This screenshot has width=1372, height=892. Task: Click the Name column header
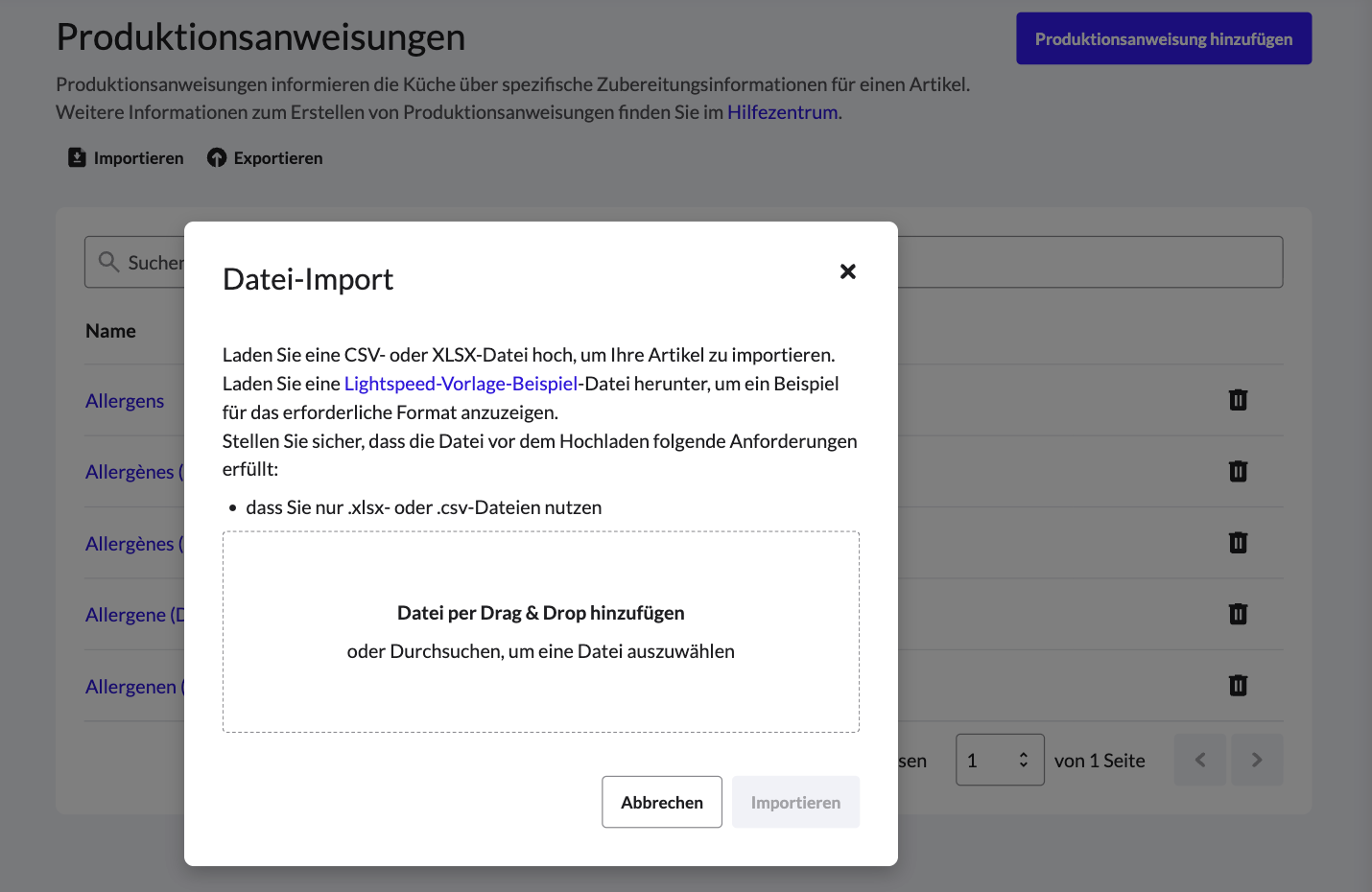(110, 331)
